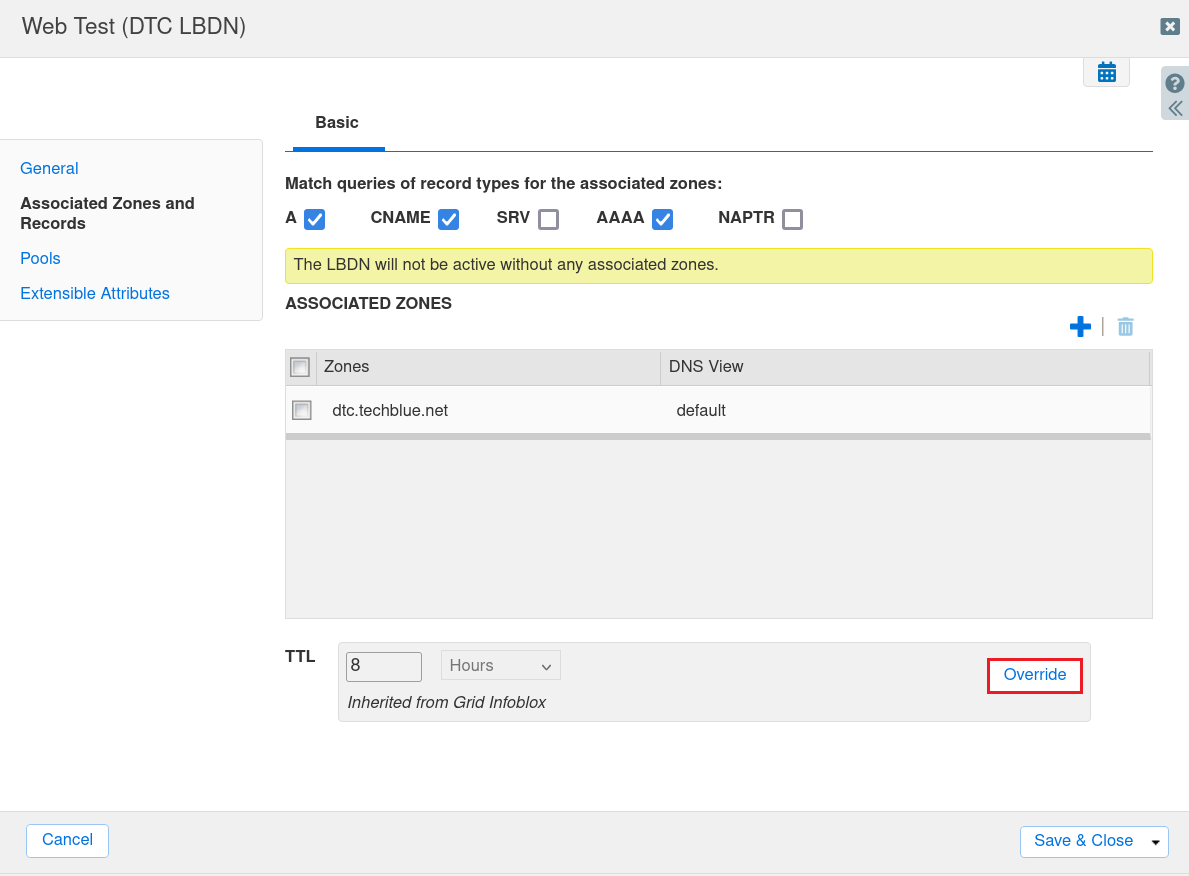1189x876 pixels.
Task: Uncheck the A record type checkbox
Action: pos(315,219)
